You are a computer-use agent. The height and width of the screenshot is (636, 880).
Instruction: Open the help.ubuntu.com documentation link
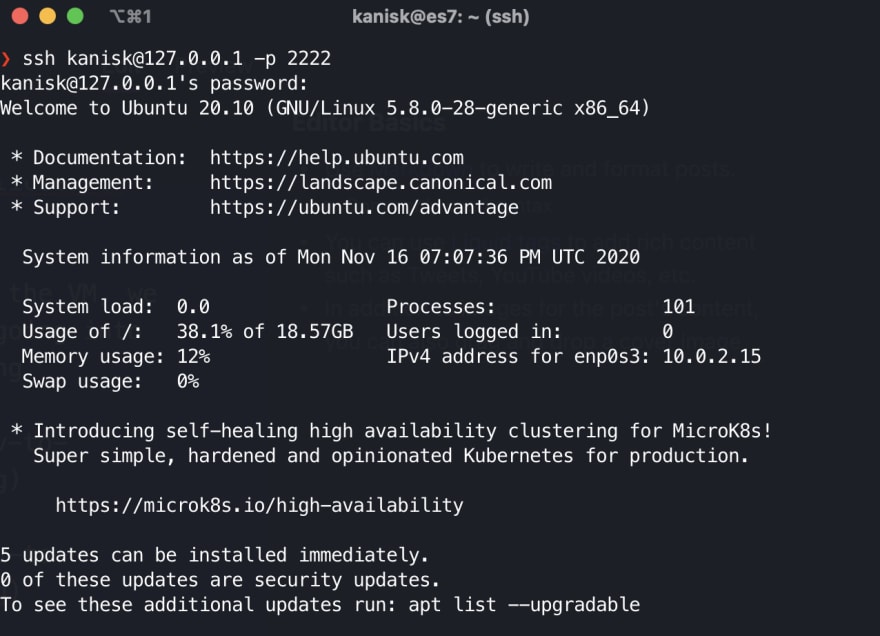coord(337,158)
